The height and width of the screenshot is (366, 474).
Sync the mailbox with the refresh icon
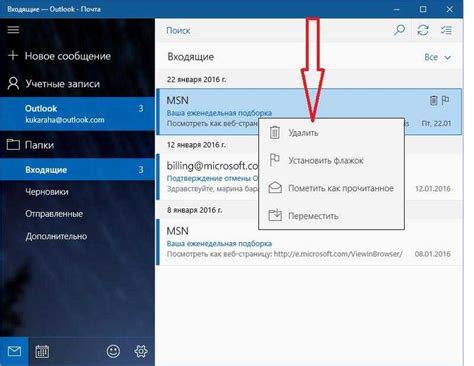(x=423, y=30)
